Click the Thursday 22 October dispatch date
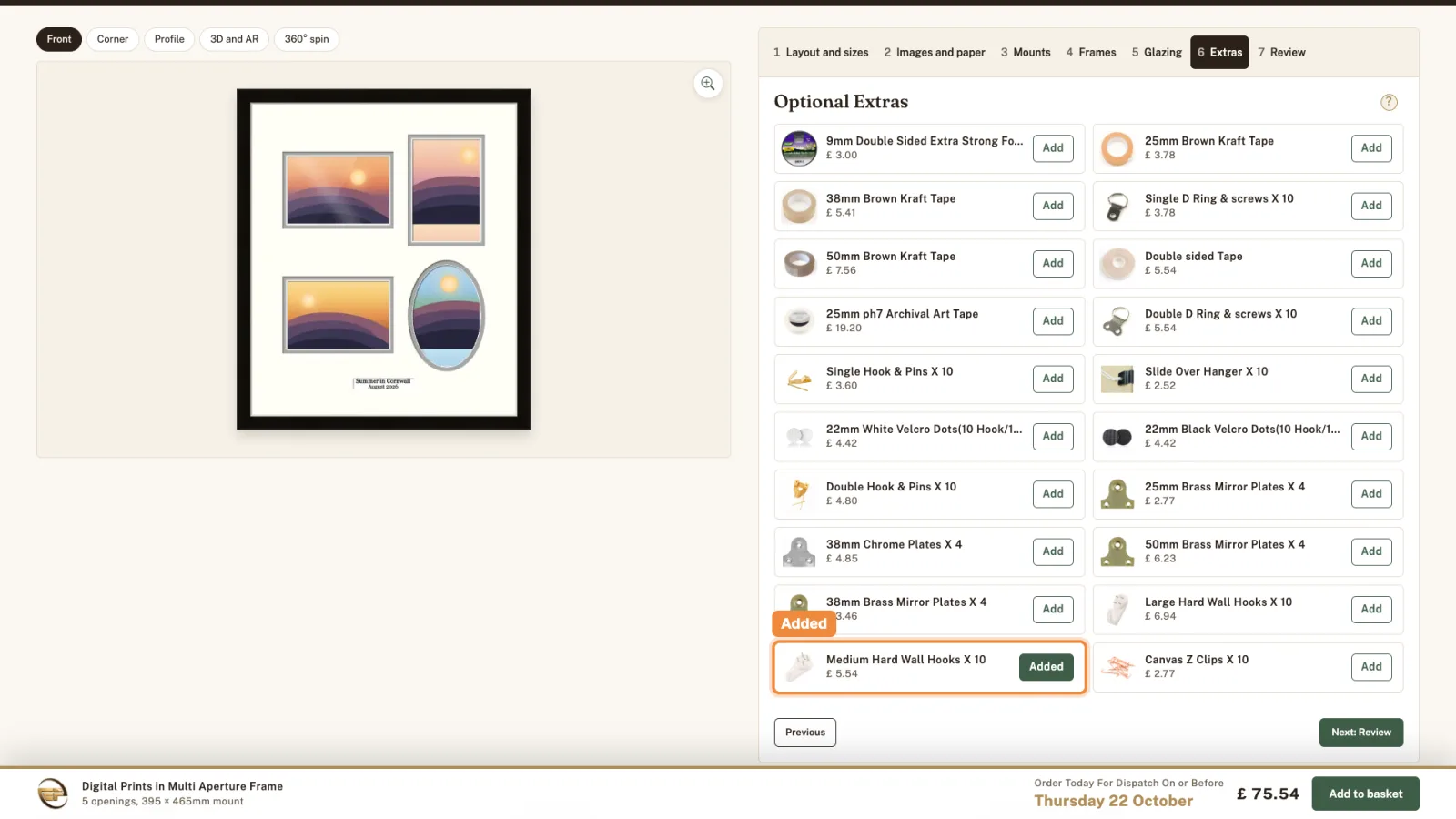1456x819 pixels. (1113, 801)
